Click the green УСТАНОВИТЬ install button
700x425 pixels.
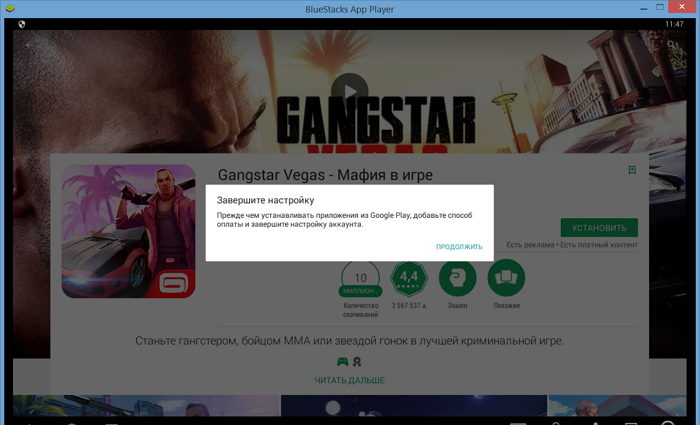[599, 228]
